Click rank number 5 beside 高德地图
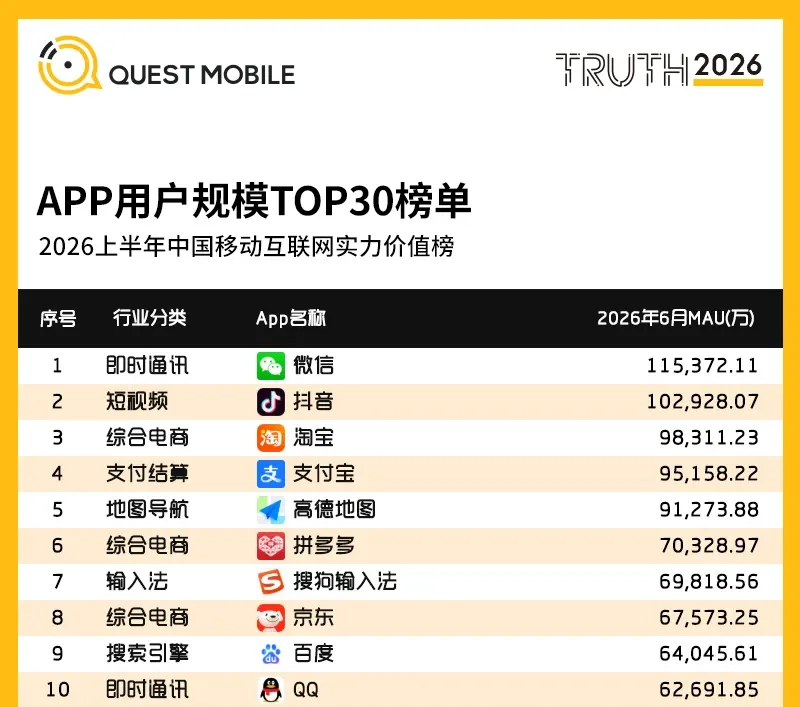800x707 pixels. (x=57, y=510)
